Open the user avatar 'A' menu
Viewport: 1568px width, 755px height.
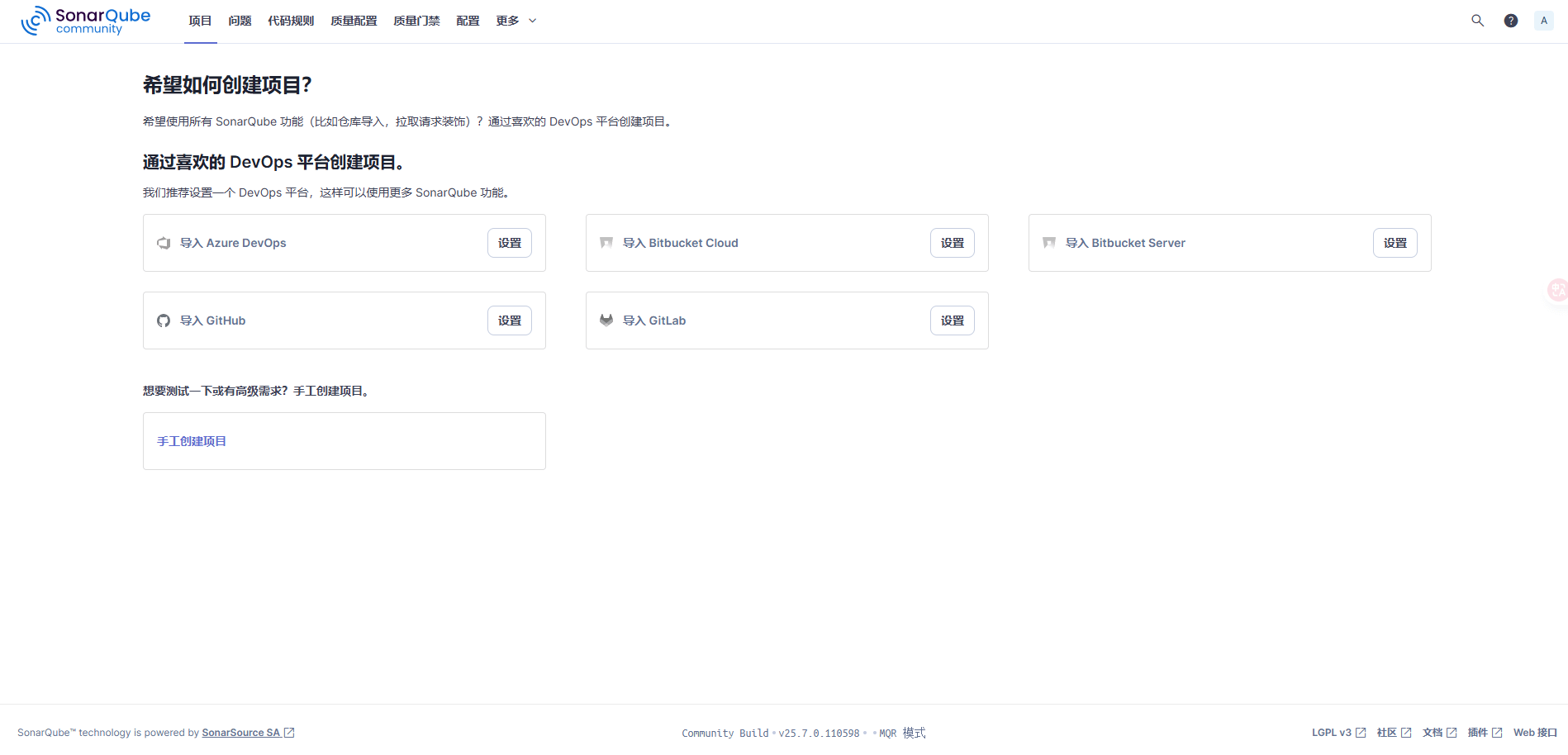pyautogui.click(x=1543, y=21)
